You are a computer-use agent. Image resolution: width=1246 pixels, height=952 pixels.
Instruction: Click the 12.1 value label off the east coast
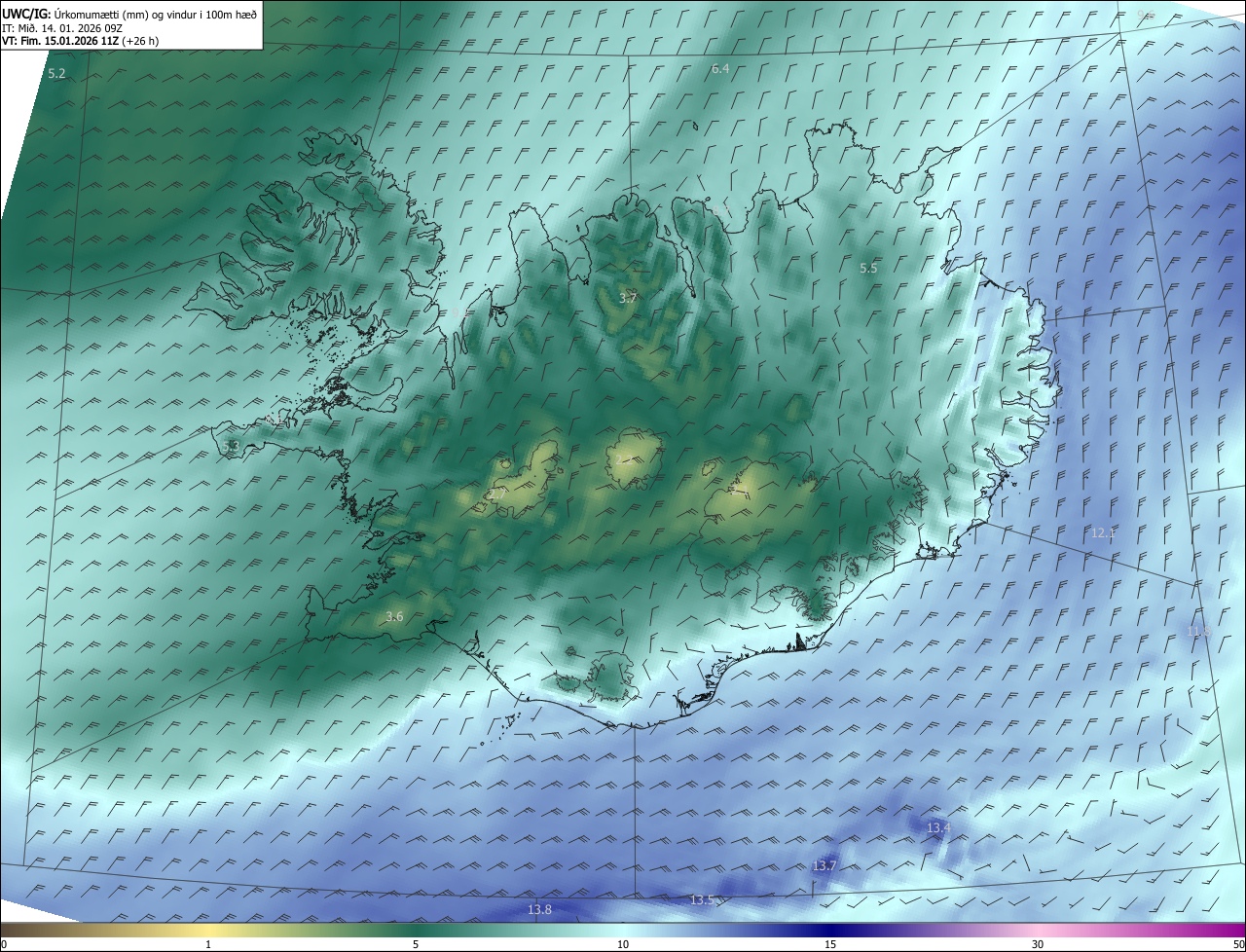[1103, 532]
